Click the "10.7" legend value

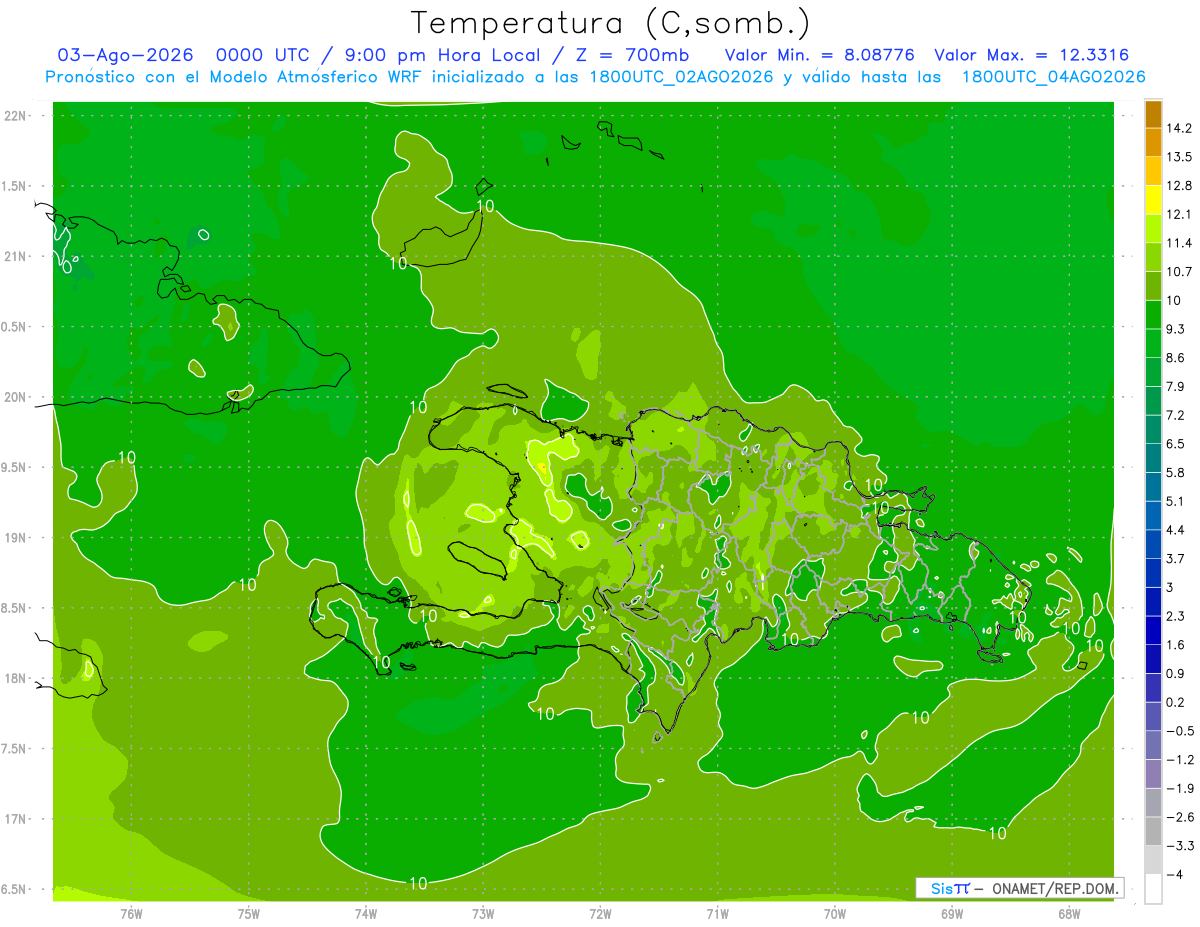point(1179,272)
